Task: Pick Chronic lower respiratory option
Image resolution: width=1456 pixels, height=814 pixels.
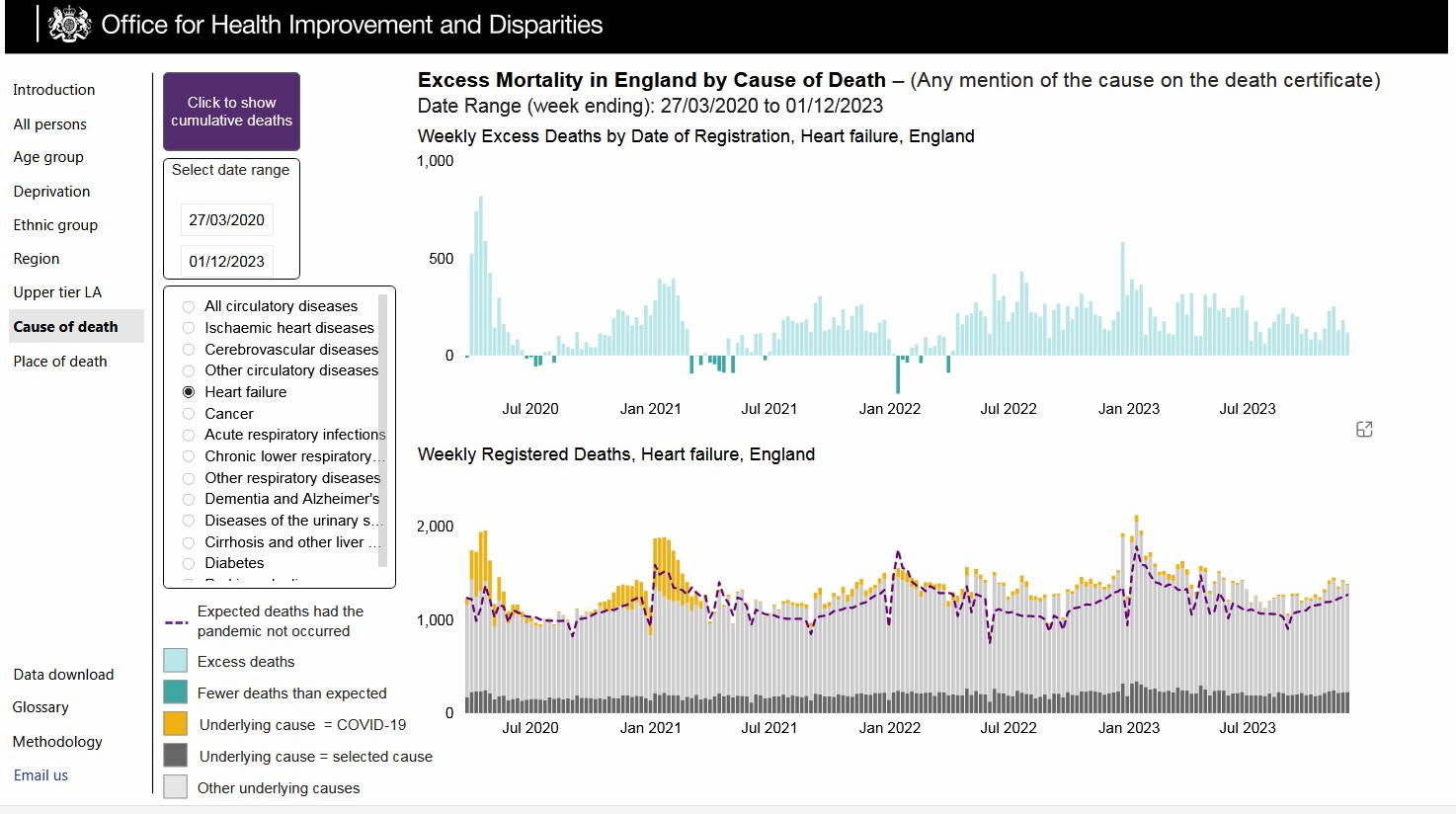Action: tap(189, 456)
